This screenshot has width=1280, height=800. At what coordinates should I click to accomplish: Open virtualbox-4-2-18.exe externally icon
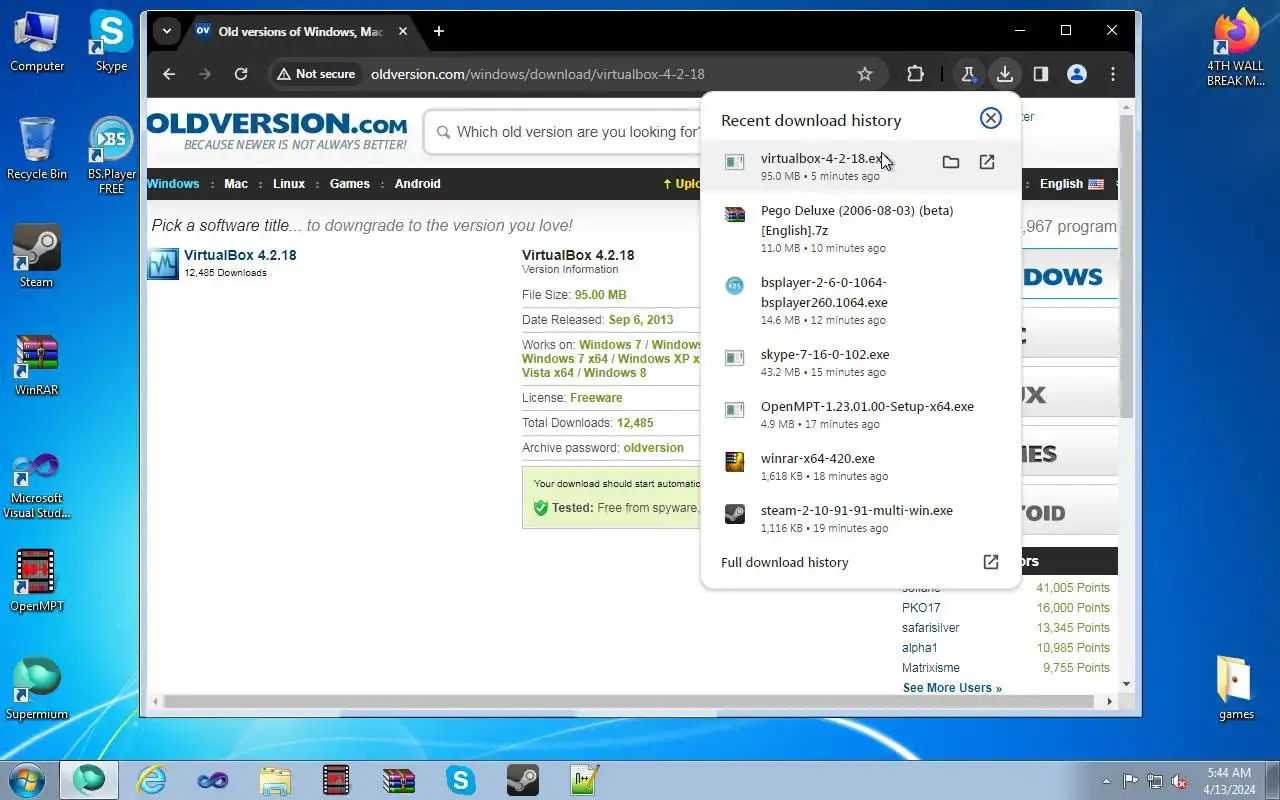click(x=987, y=162)
